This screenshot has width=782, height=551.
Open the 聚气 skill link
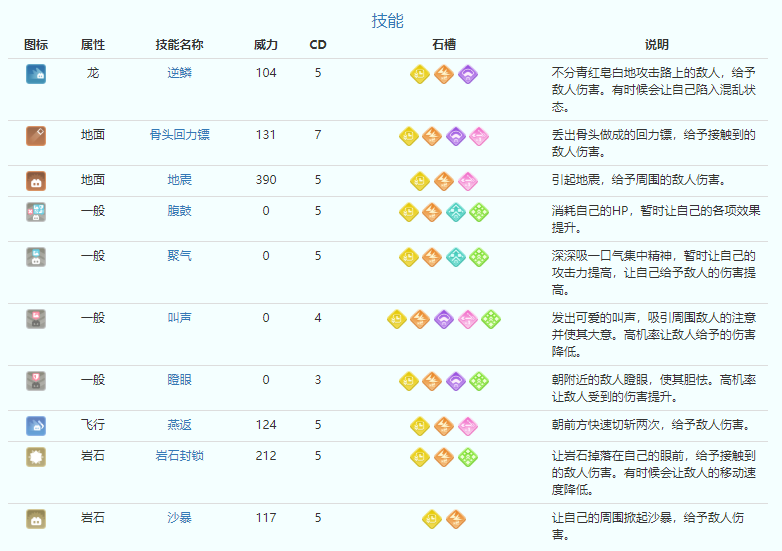click(180, 256)
